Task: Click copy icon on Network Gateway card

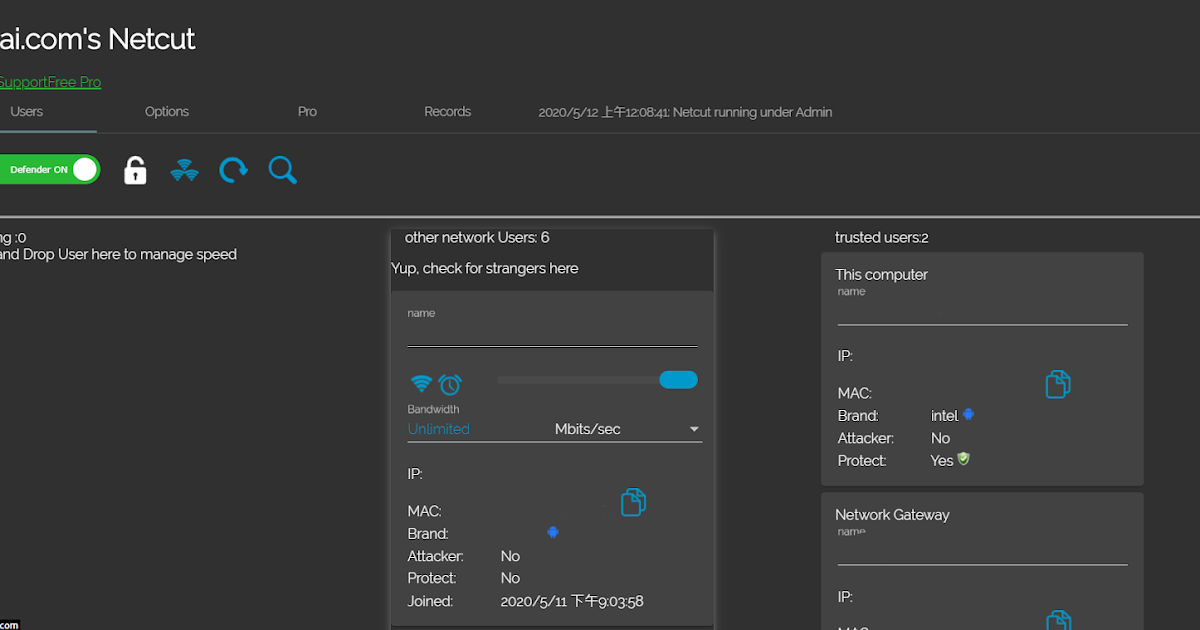Action: [1058, 620]
